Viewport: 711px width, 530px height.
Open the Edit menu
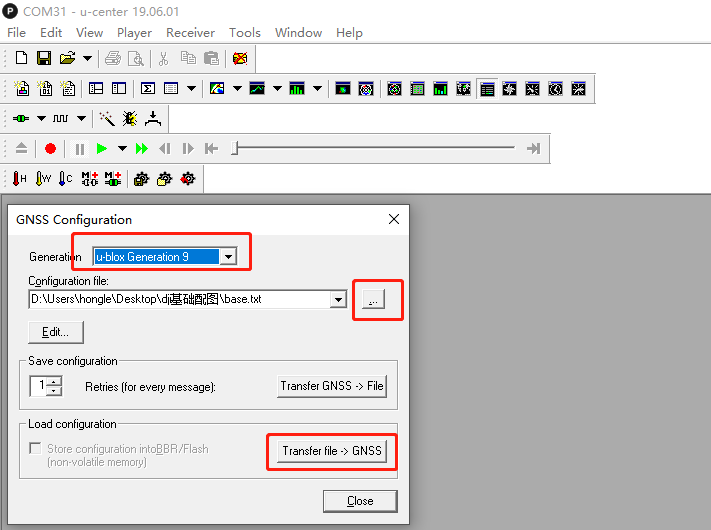51,33
